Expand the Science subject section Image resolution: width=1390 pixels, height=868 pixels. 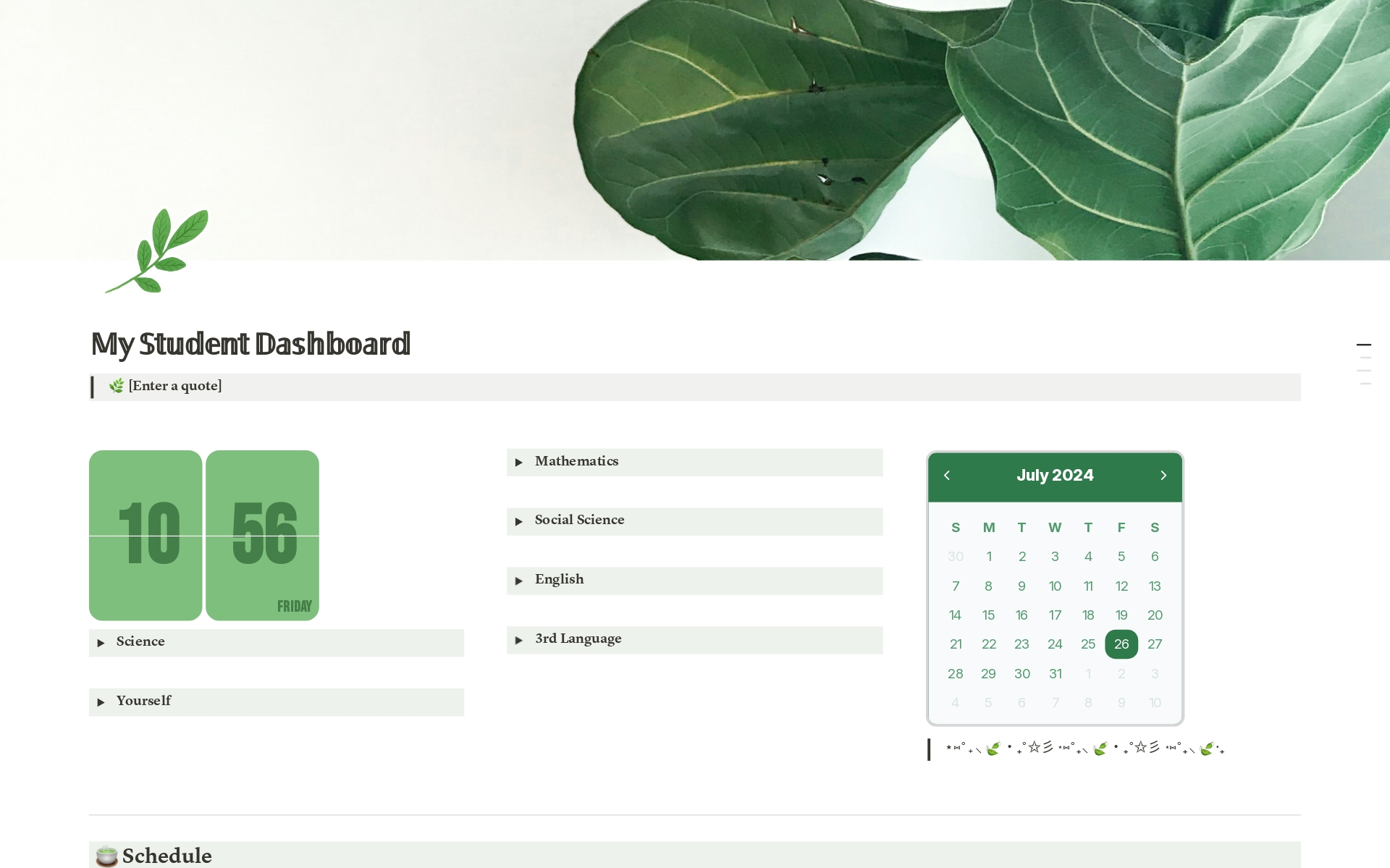click(100, 641)
